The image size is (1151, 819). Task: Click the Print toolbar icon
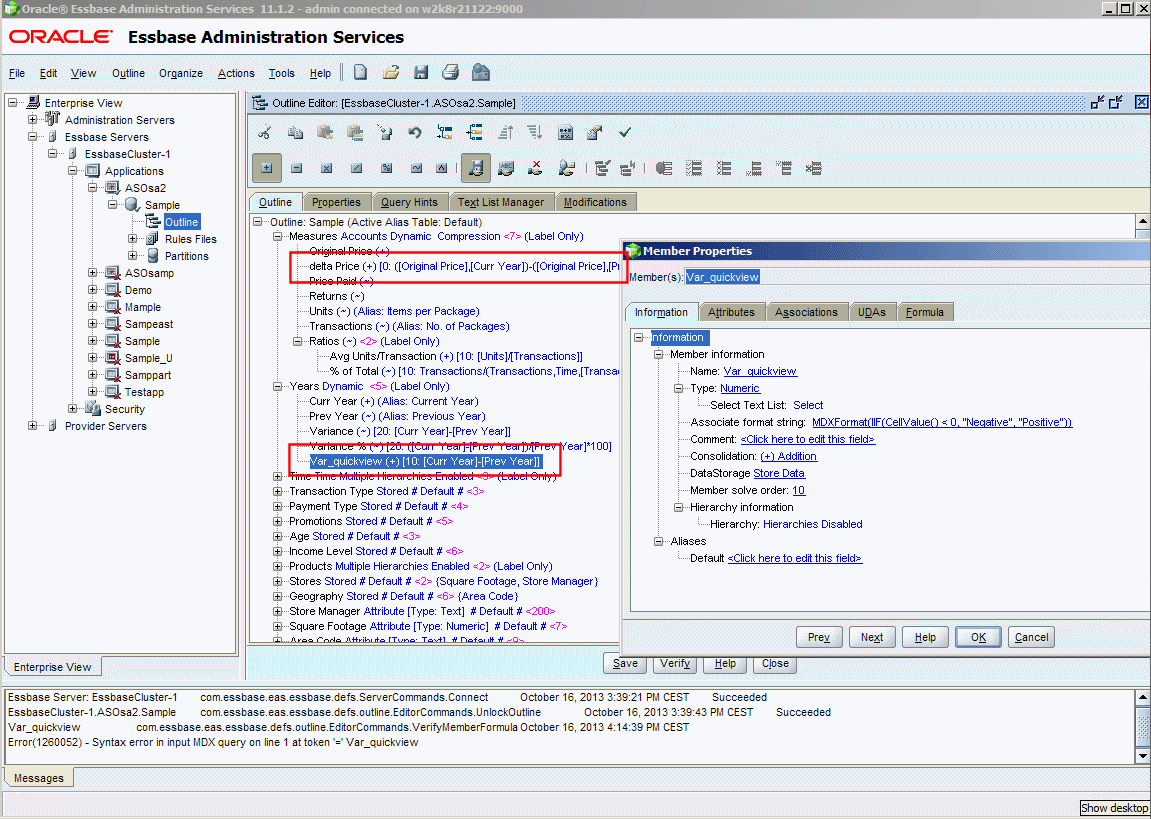[x=451, y=72]
